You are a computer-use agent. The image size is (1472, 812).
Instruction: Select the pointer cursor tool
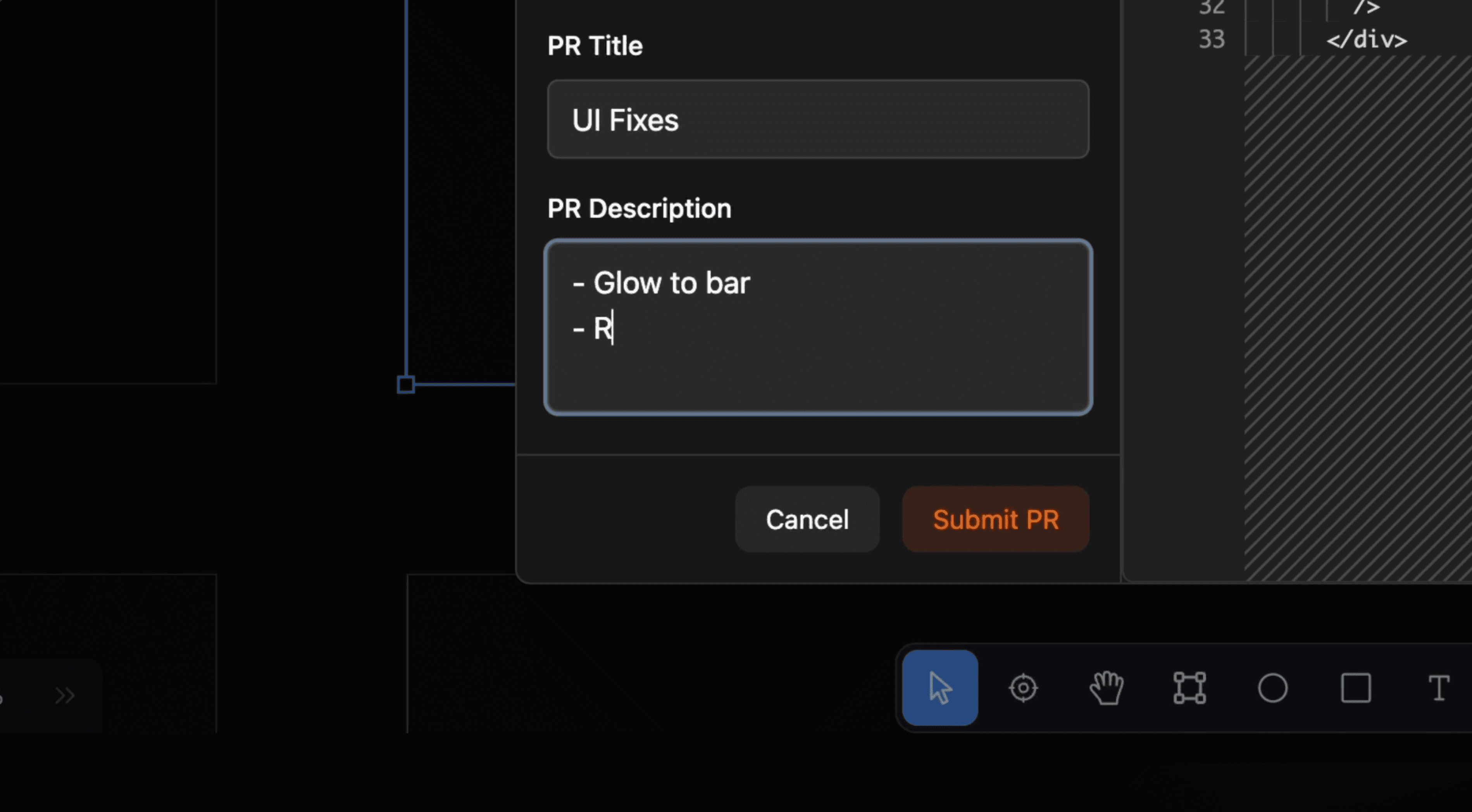pos(940,688)
